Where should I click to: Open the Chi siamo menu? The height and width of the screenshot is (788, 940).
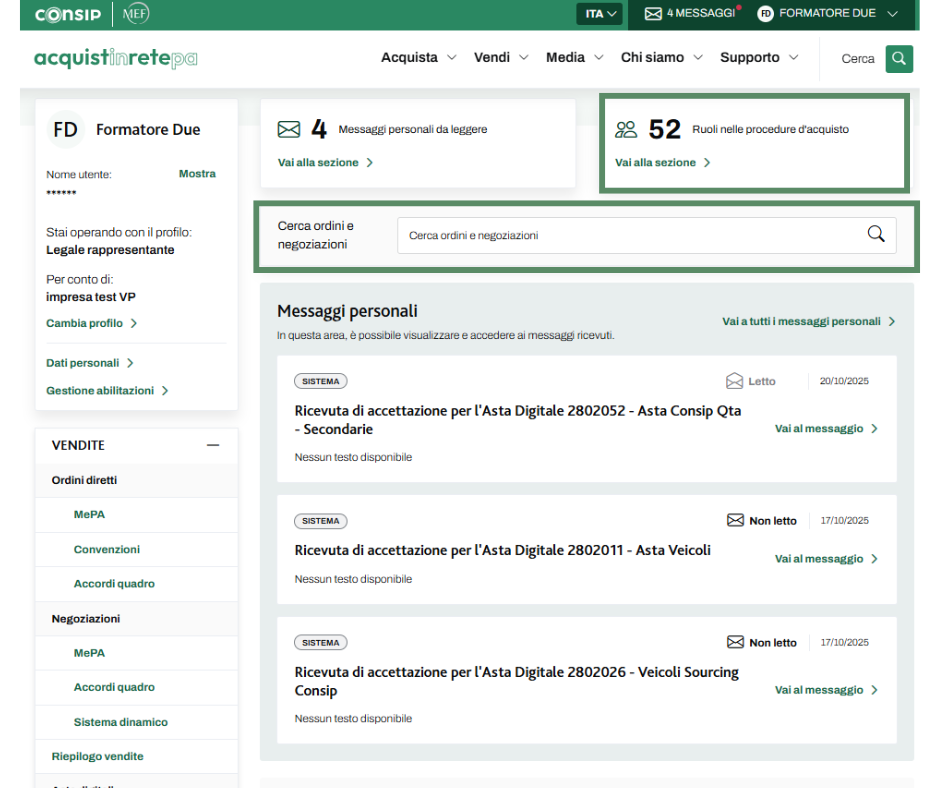661,58
